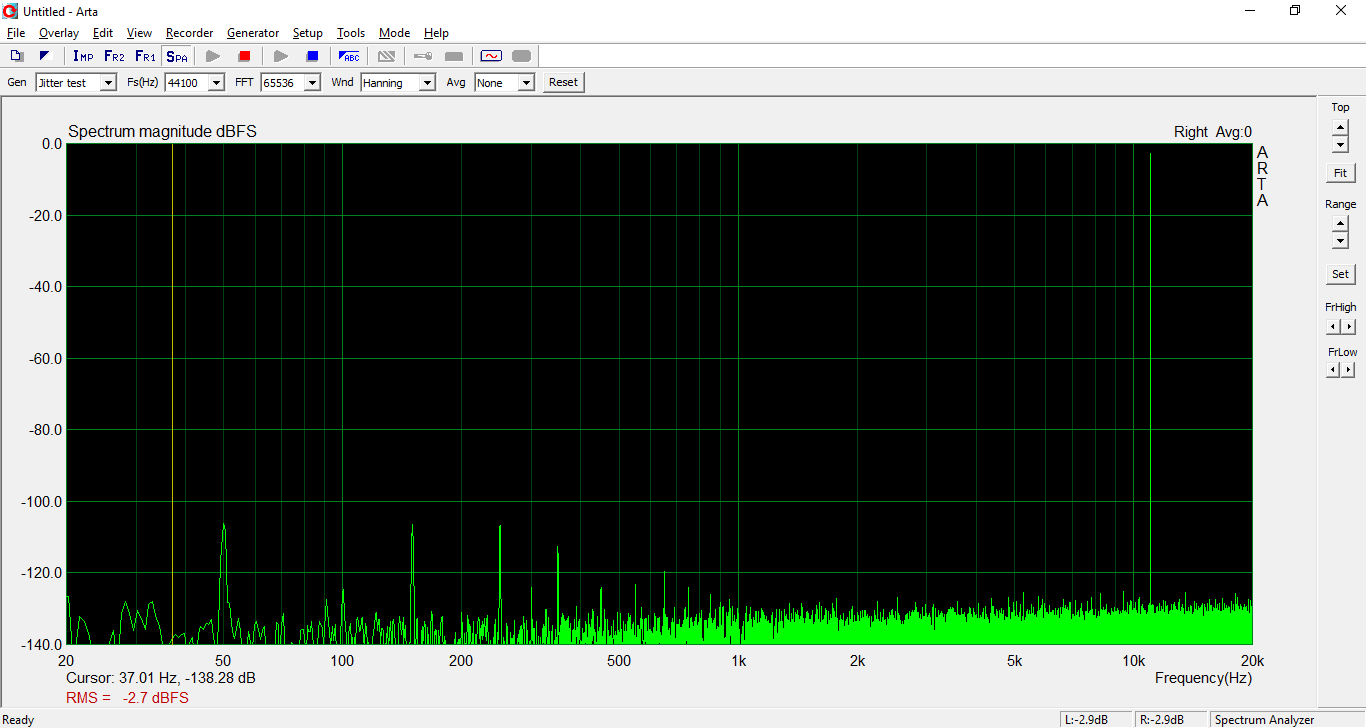1366x728 pixels.
Task: Switch to FR1 single channel mode
Action: pyautogui.click(x=145, y=56)
